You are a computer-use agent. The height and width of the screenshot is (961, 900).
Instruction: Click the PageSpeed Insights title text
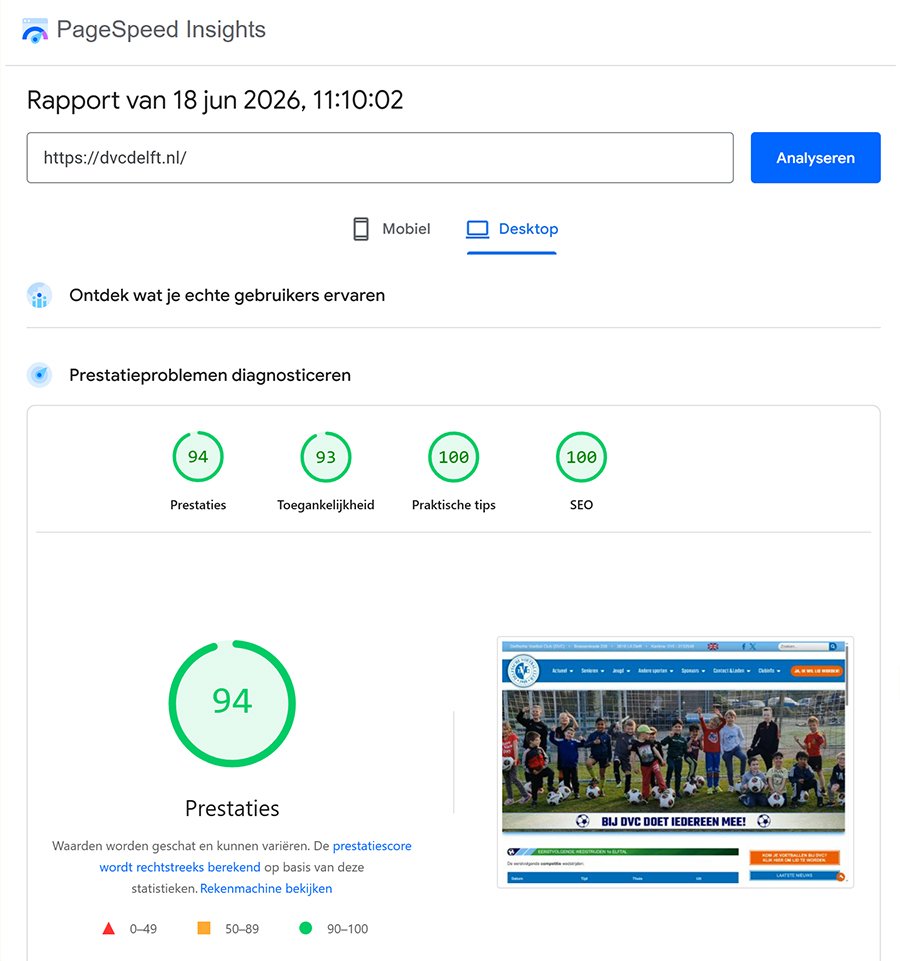(161, 29)
